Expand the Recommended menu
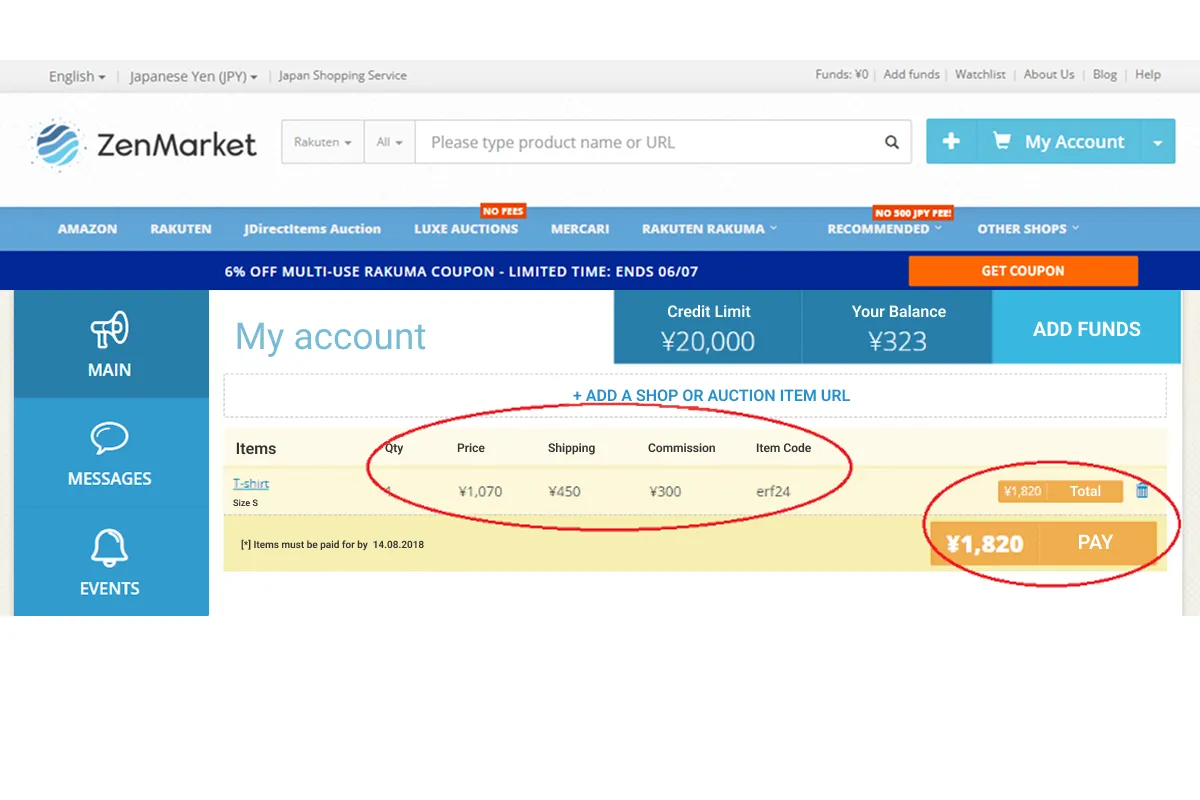 click(884, 229)
